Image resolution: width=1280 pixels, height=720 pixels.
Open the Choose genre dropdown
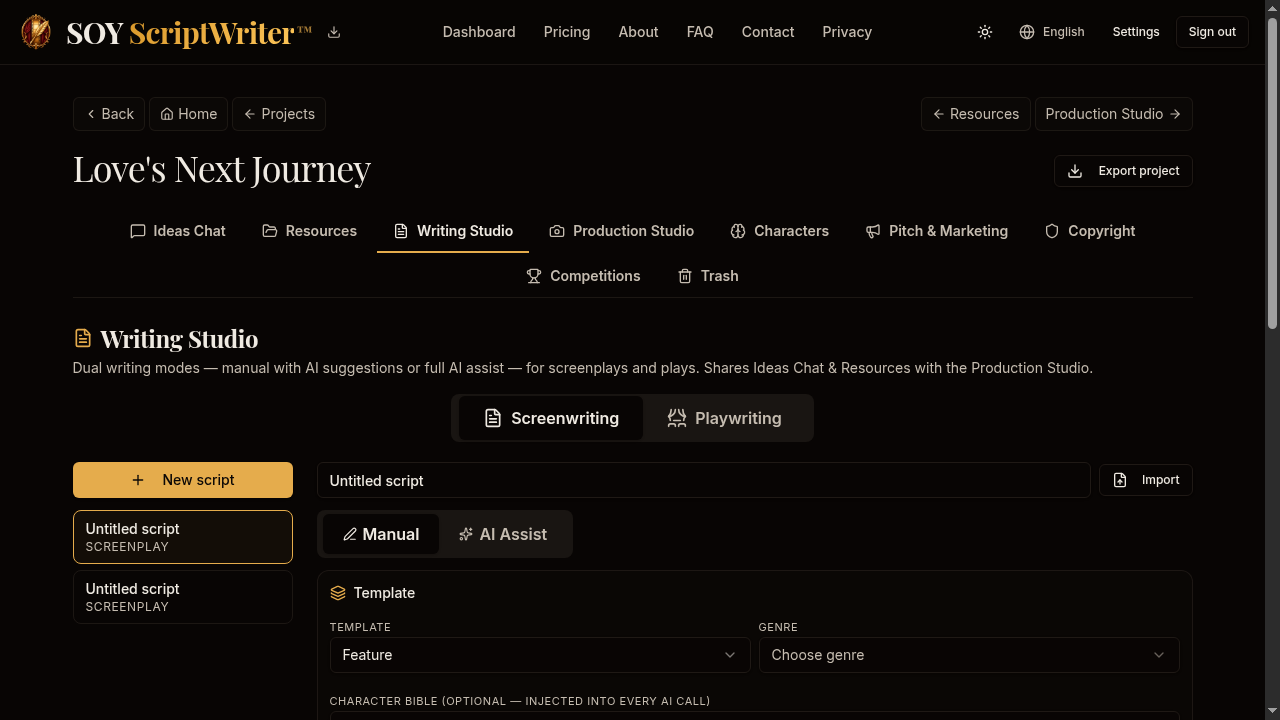(x=969, y=655)
